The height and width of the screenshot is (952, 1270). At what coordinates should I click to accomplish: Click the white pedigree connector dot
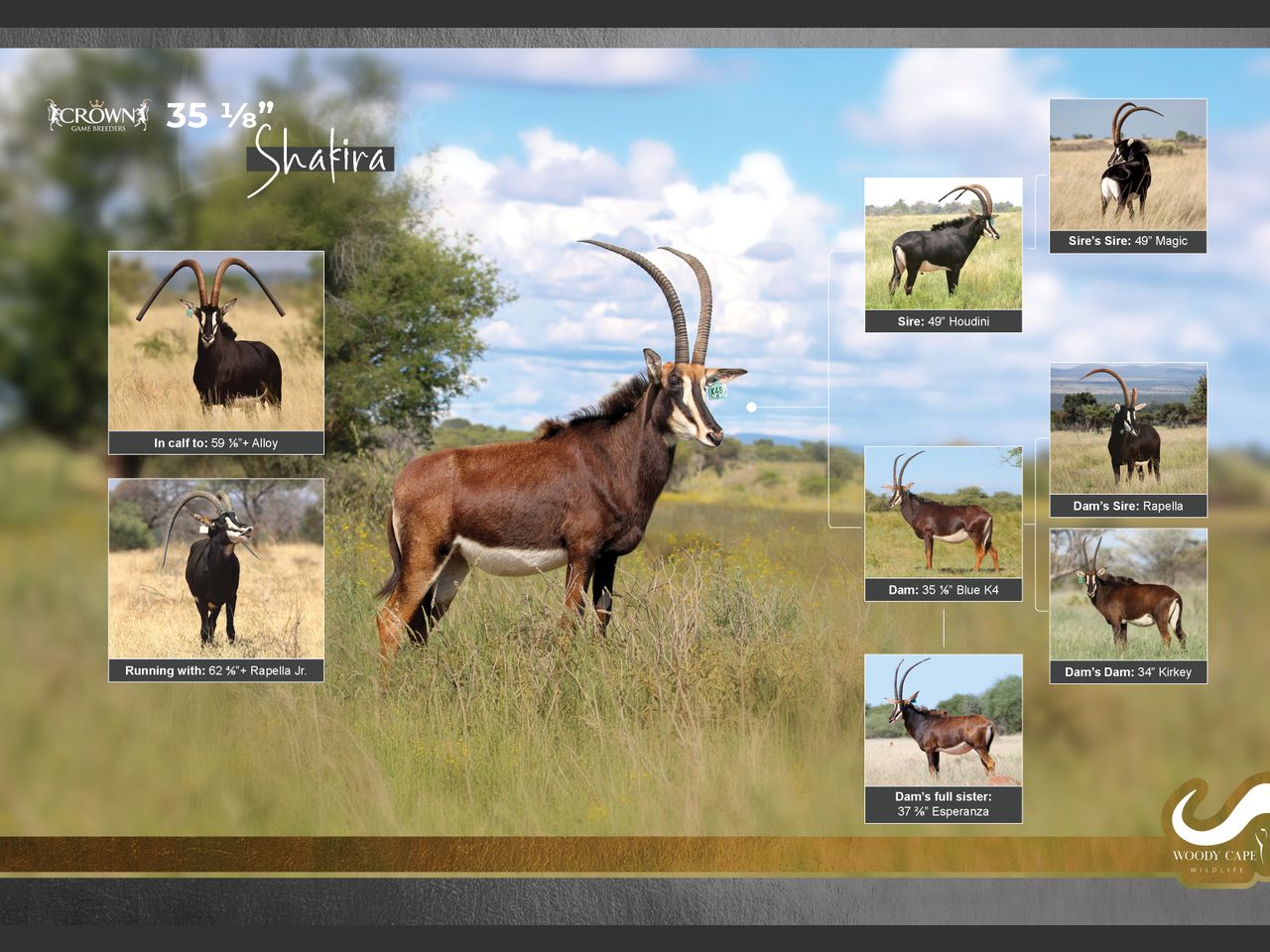coord(751,407)
